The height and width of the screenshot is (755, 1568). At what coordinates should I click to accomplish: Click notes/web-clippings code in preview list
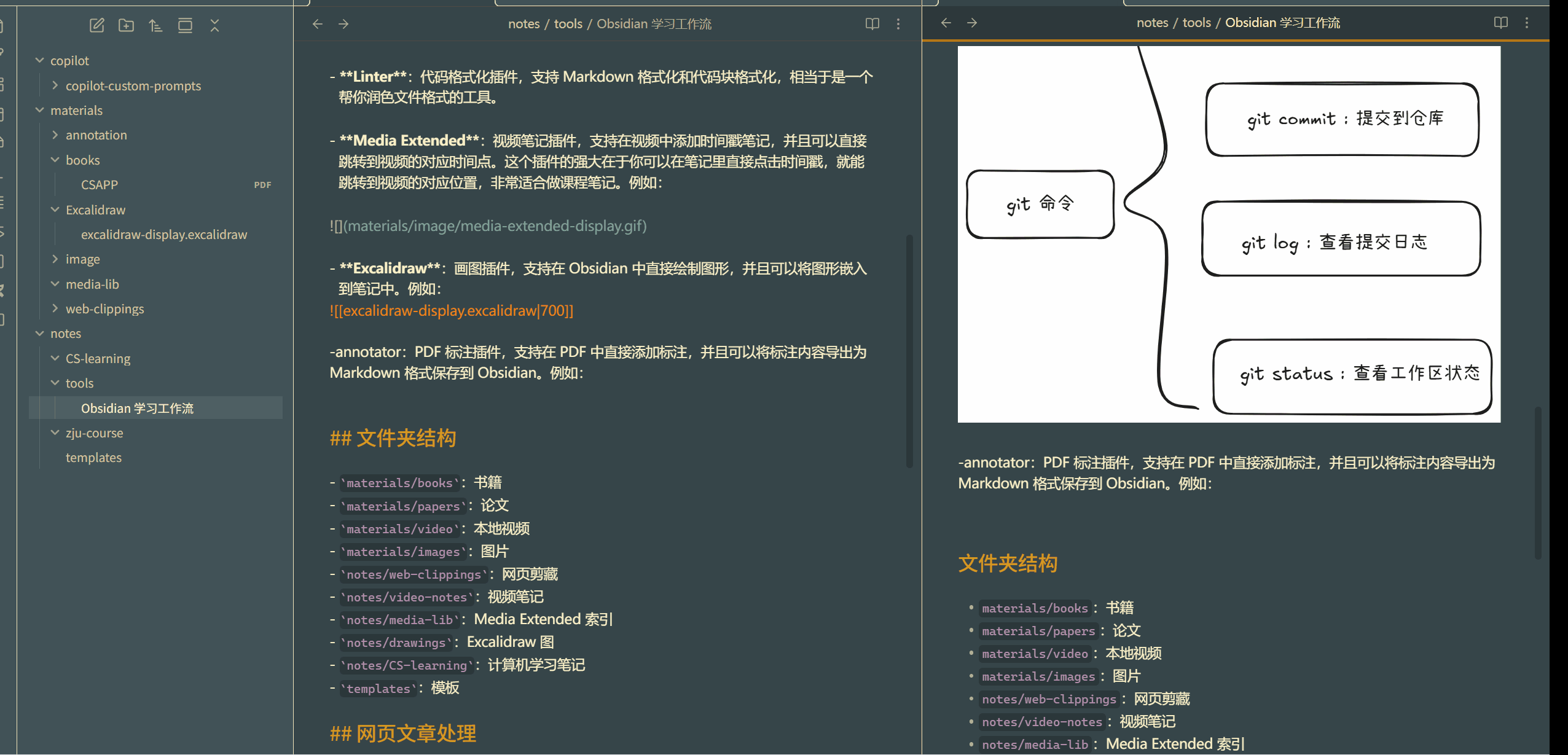point(1049,699)
